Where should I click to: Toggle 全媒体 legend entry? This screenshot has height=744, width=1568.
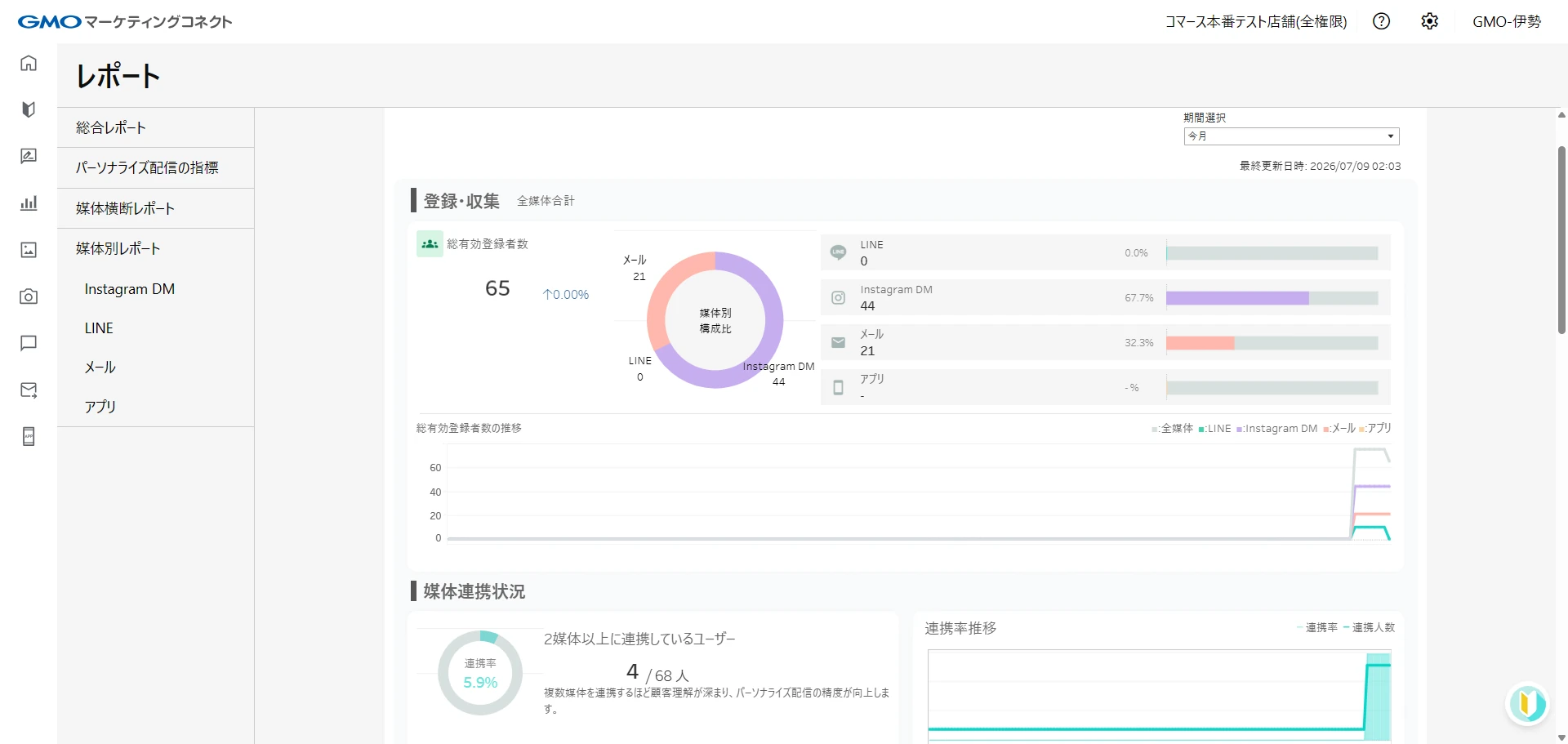pos(1173,429)
